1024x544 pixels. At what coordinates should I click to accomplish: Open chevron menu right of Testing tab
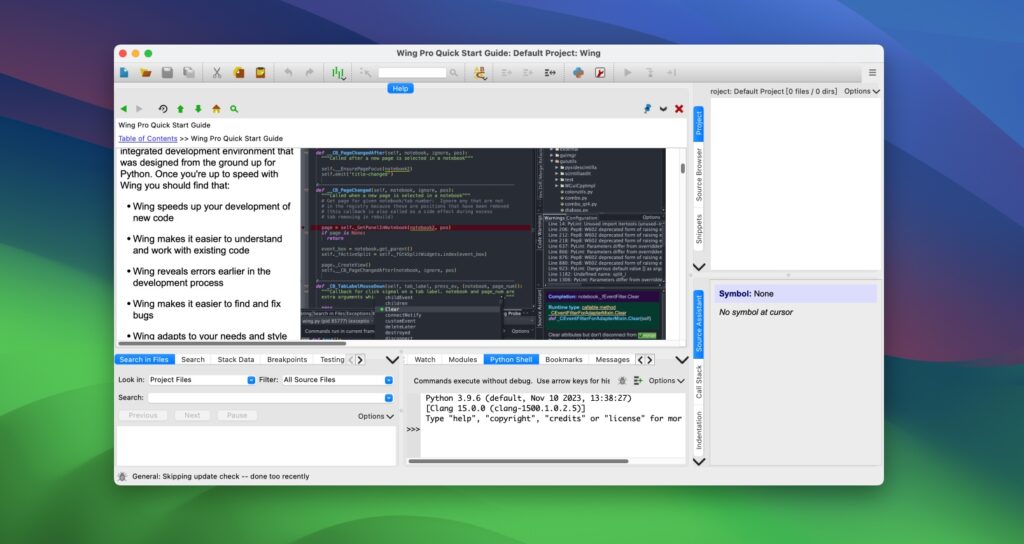click(x=392, y=360)
